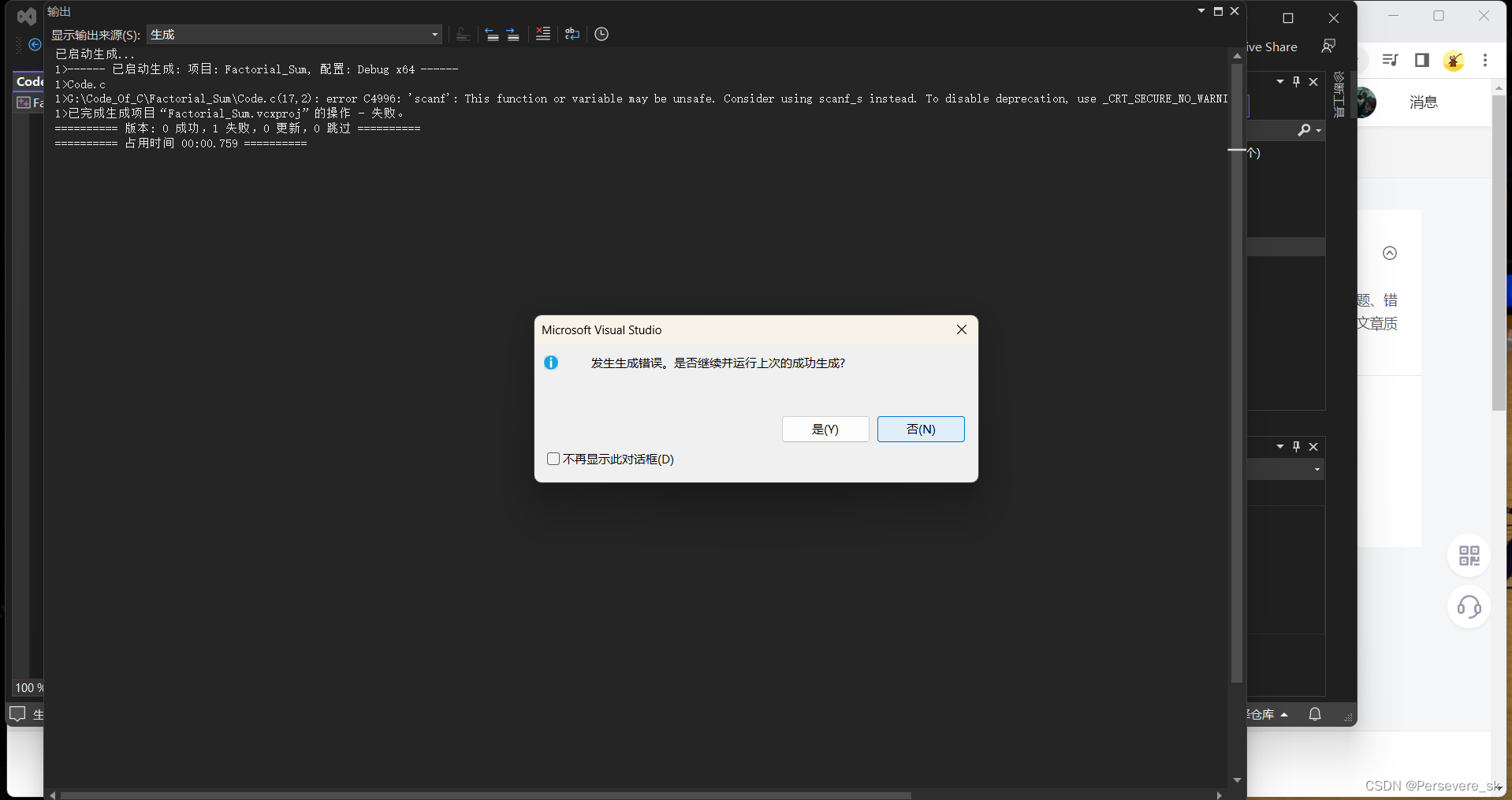Expand the 仓库 repository selector in status bar

[1266, 714]
